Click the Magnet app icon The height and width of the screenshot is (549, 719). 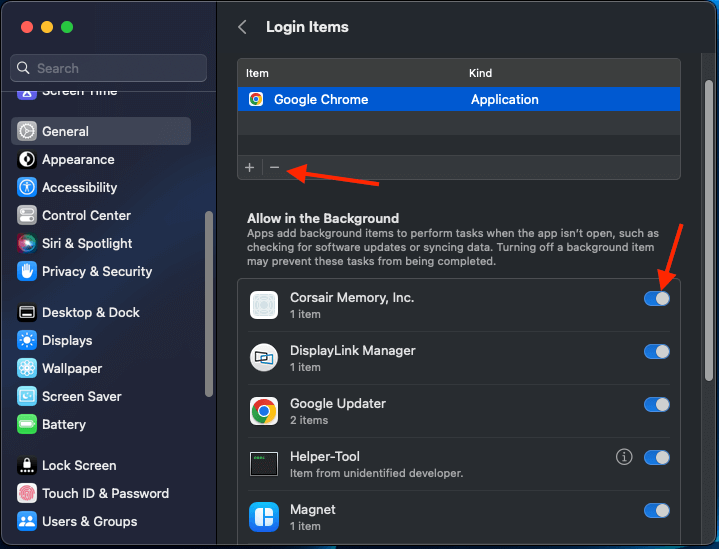[x=264, y=517]
